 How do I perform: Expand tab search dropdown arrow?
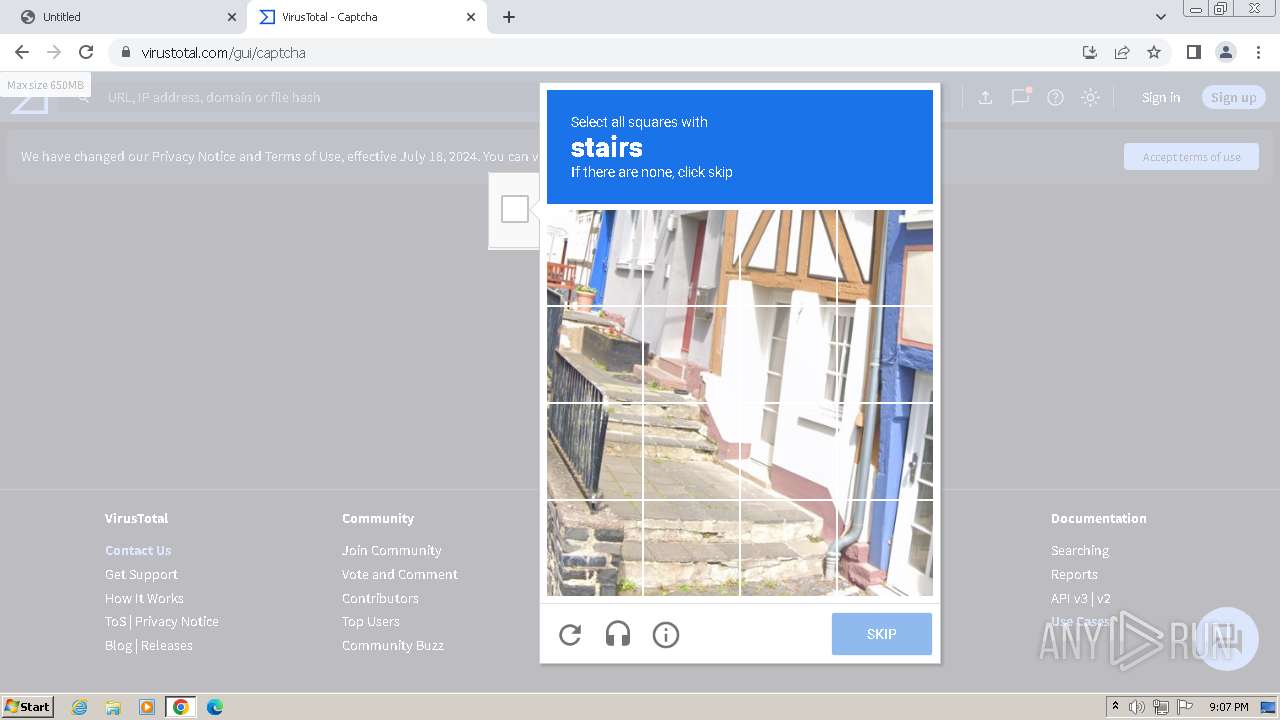pos(1160,17)
